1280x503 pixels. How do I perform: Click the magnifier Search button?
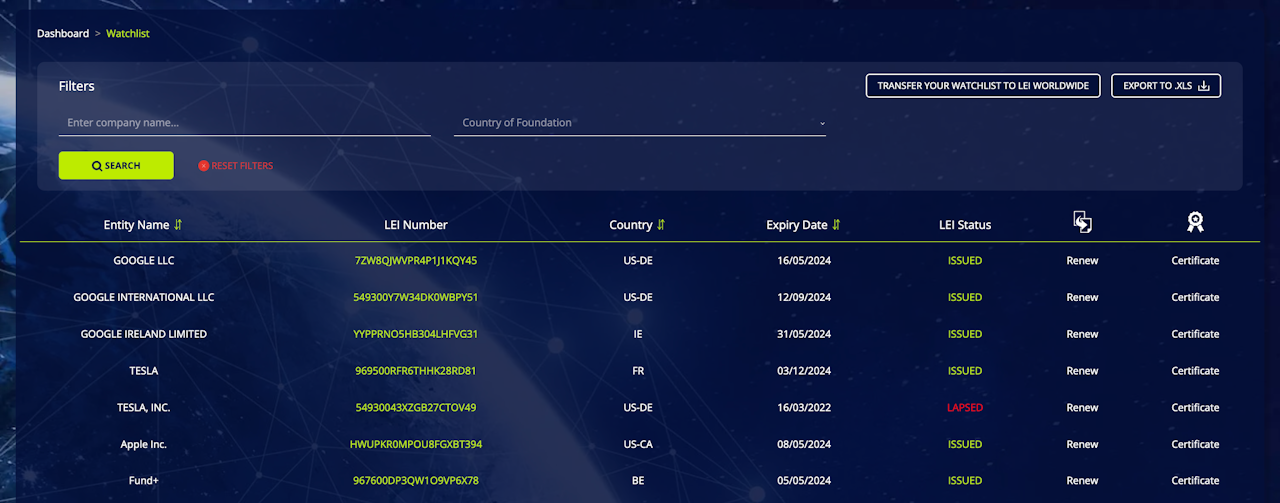coord(116,166)
